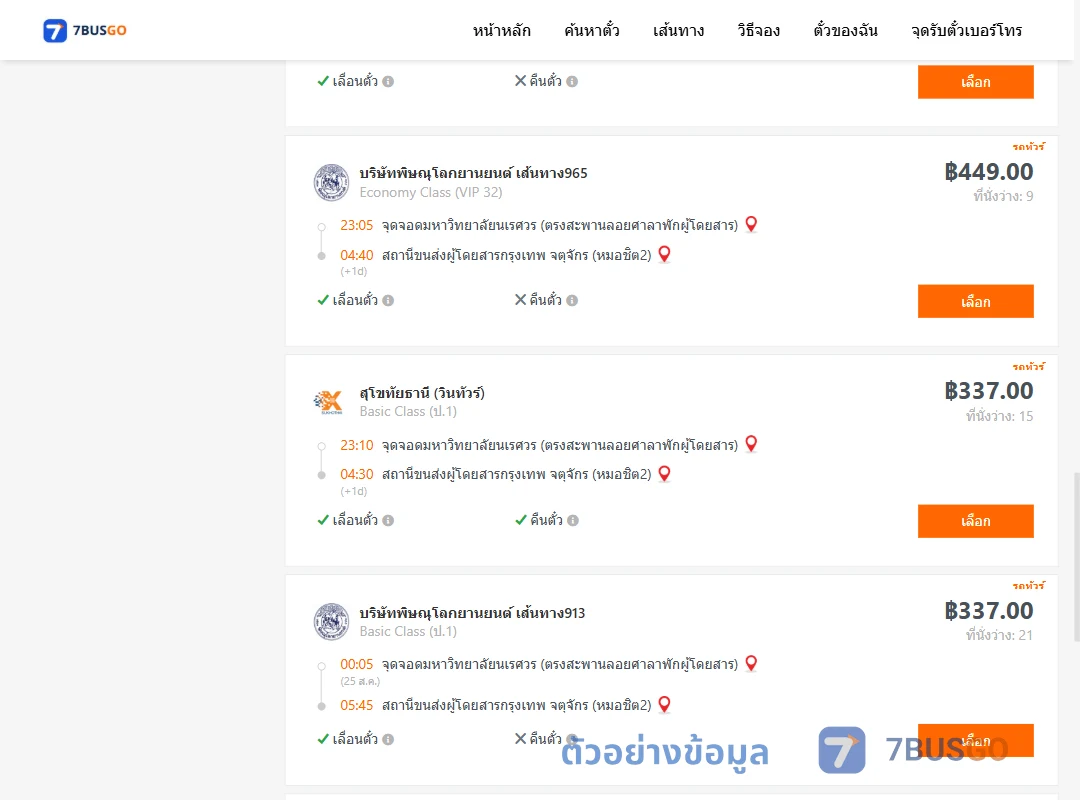Click the topmost orange เลือก button
The width and height of the screenshot is (1080, 800).
click(975, 82)
